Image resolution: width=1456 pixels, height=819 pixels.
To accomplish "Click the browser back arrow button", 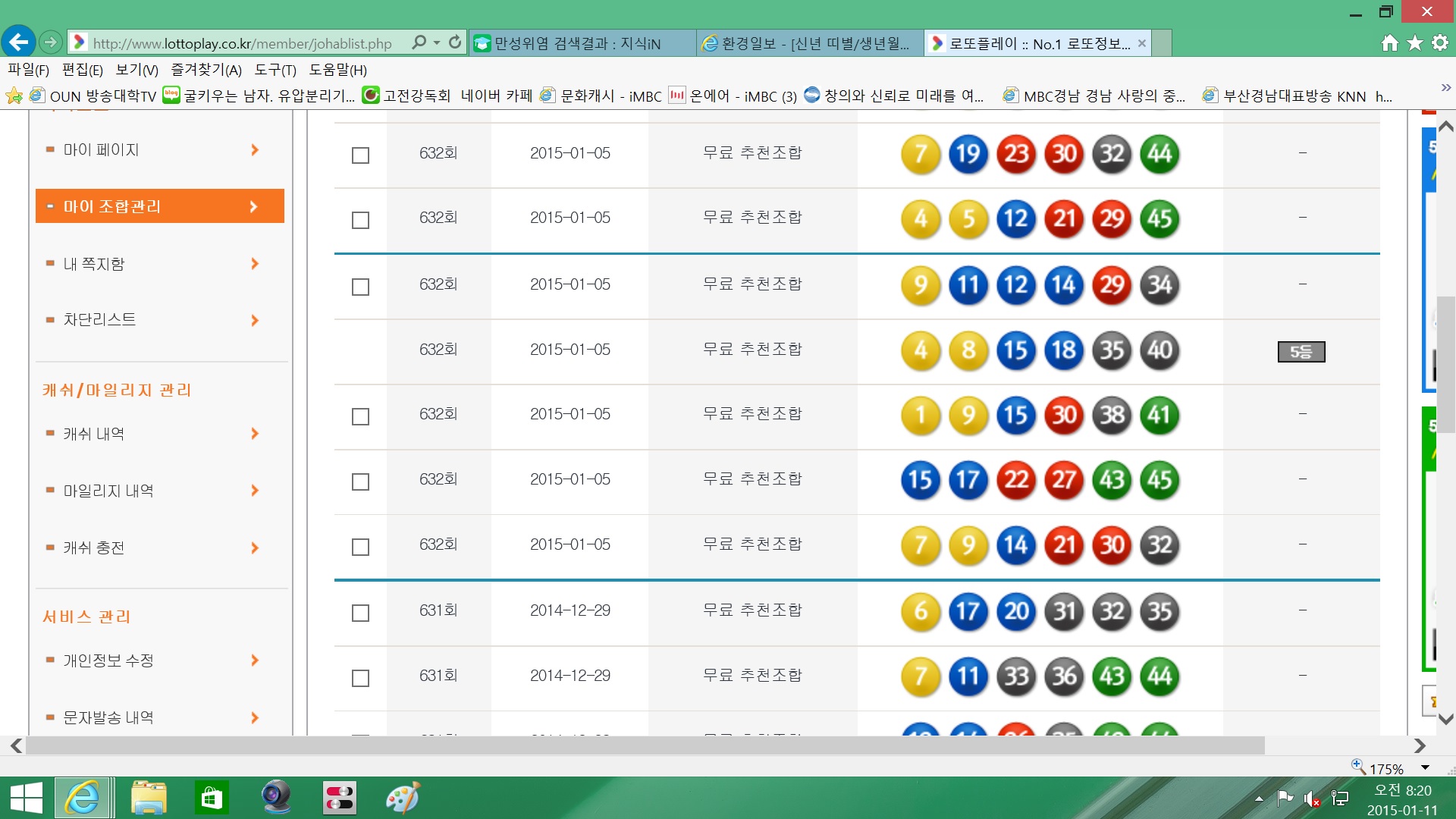I will (18, 42).
